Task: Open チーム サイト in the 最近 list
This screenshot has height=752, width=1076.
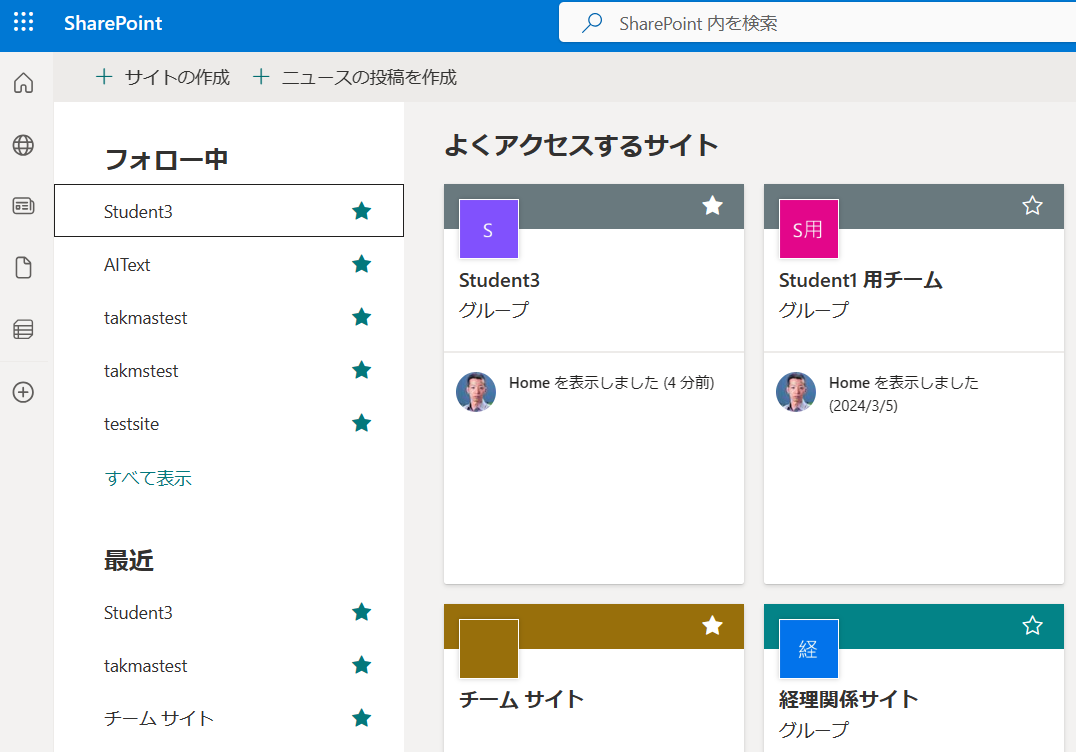Action: pos(159,718)
